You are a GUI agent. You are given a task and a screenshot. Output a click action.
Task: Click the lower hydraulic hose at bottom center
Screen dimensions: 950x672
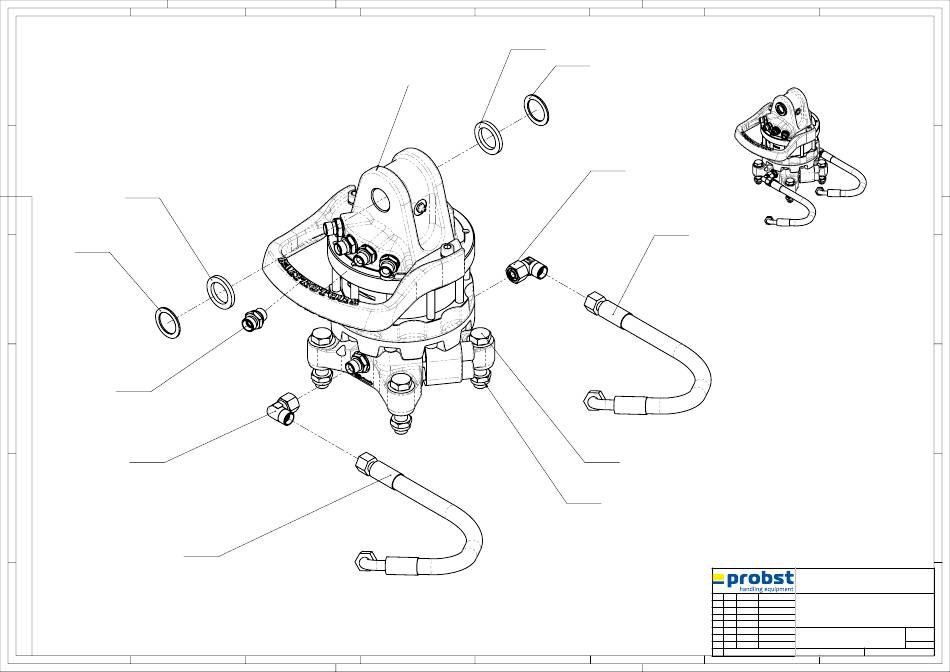(419, 514)
